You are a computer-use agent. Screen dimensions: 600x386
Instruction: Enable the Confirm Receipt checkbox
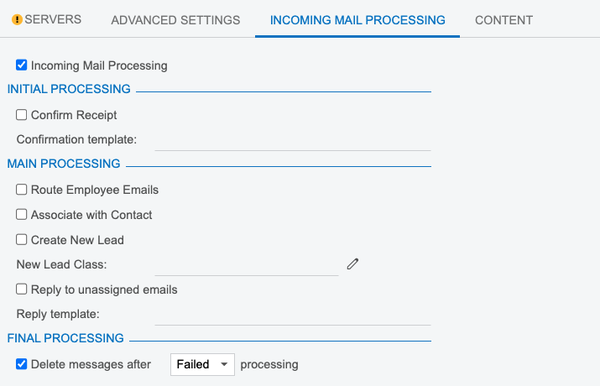pos(21,115)
